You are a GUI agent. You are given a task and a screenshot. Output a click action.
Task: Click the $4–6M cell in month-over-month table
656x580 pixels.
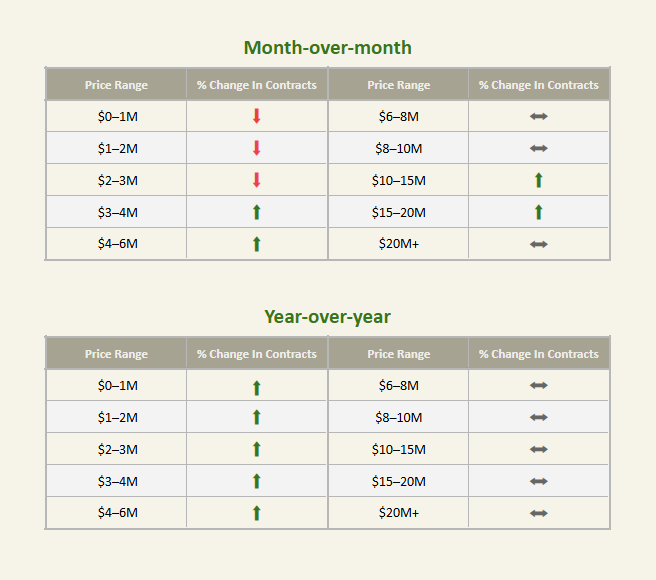118,244
